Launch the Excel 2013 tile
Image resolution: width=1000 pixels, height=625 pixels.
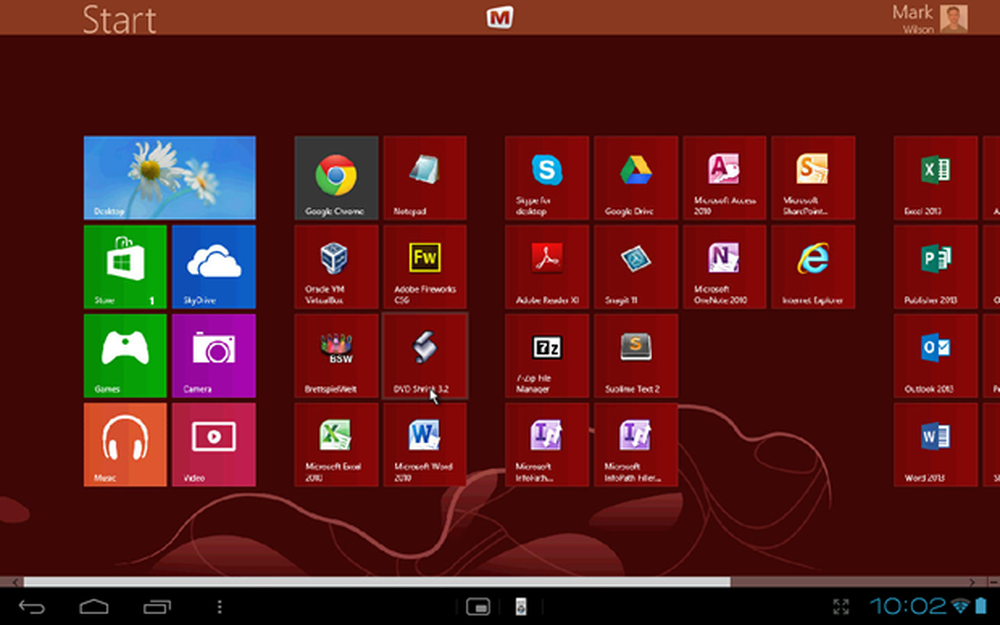point(936,178)
